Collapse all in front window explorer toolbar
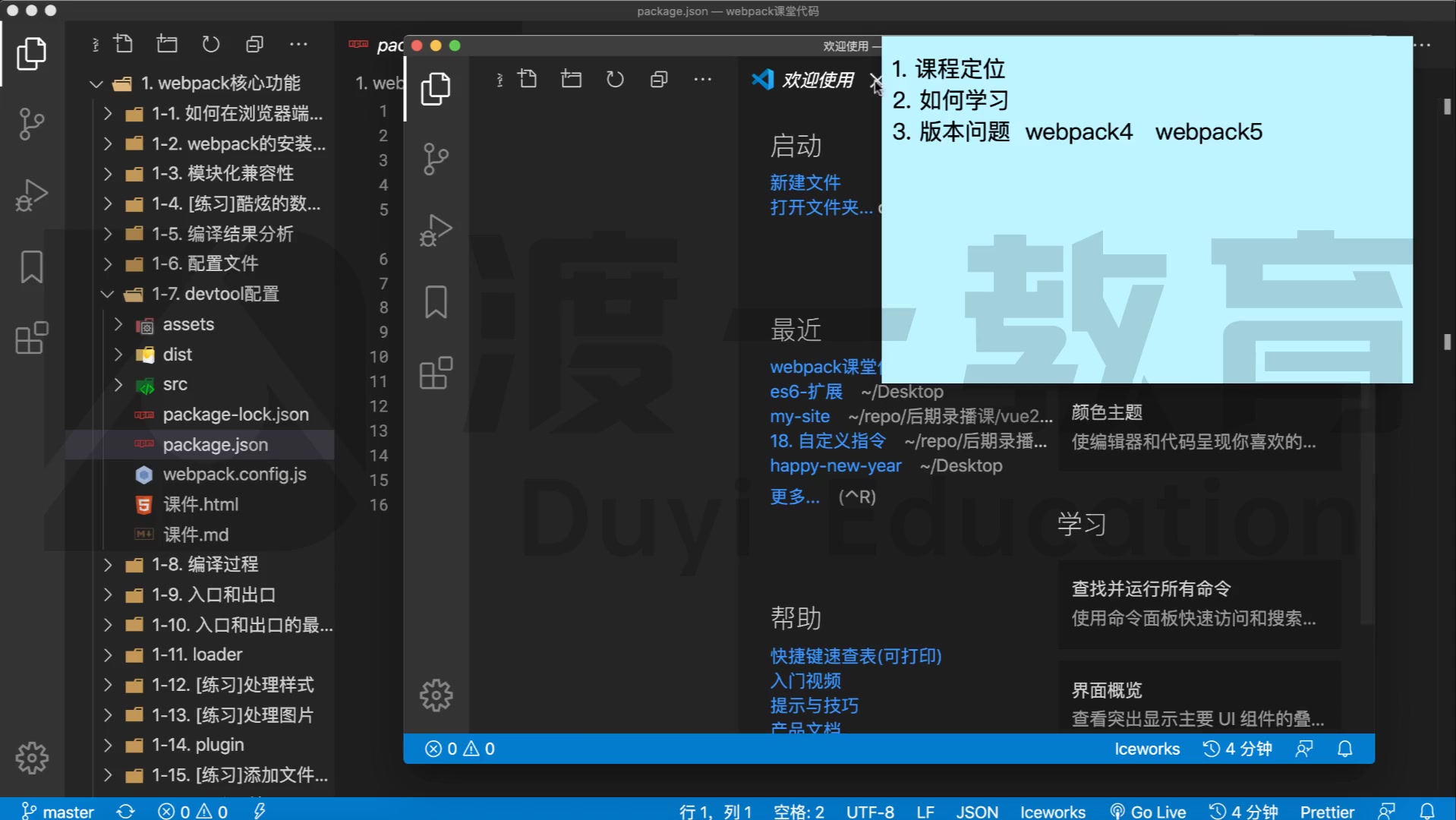 click(x=659, y=79)
